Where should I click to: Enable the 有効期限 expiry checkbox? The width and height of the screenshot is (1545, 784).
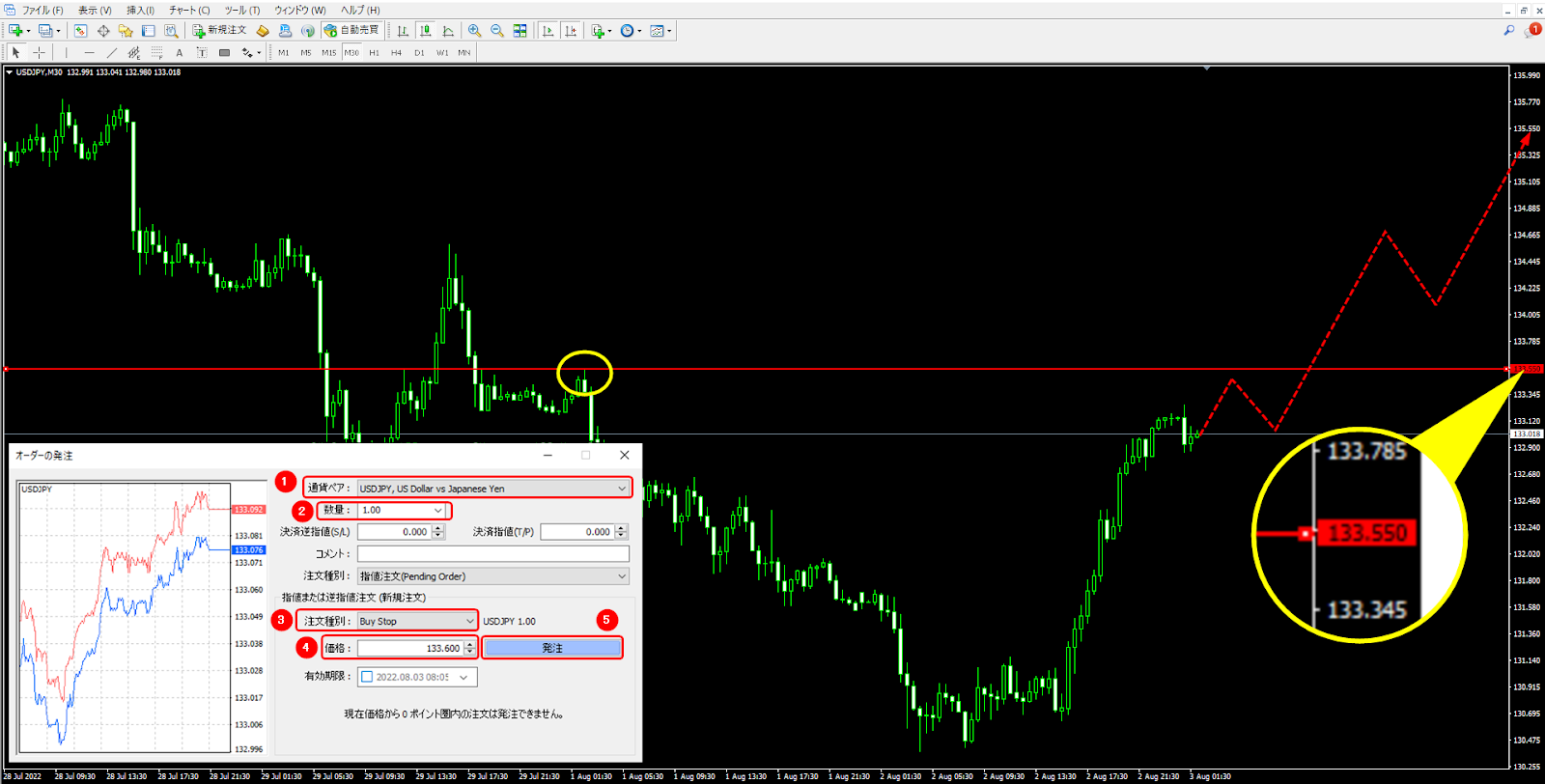[367, 677]
